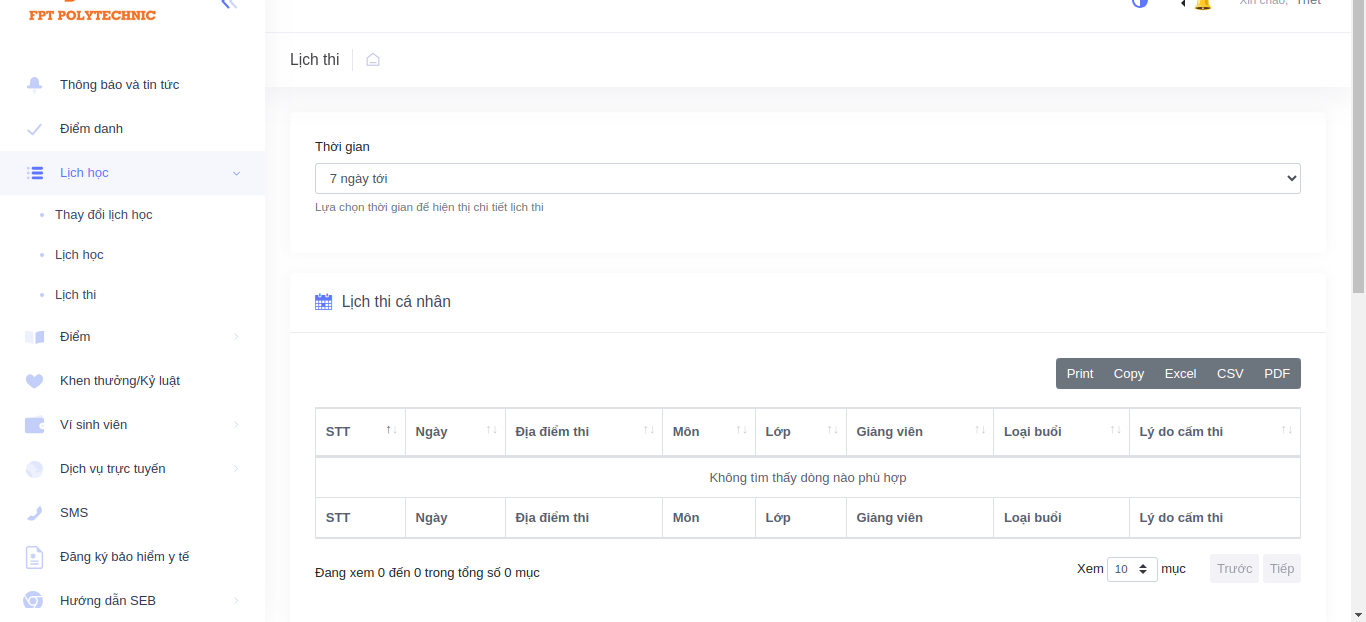1366x622 pixels.
Task: Click the document icon beside Đăng ký bảo hiểm y tế
Action: pos(35,557)
